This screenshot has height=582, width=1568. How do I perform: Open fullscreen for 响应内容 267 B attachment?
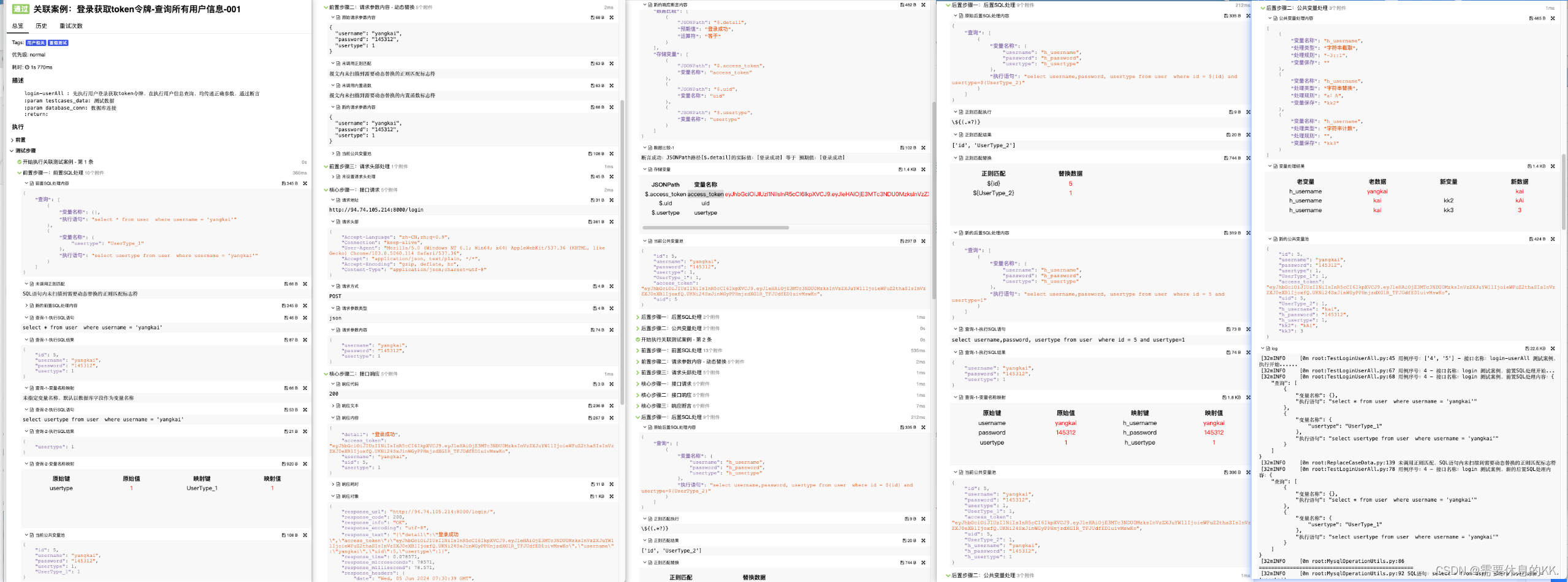pyautogui.click(x=612, y=418)
